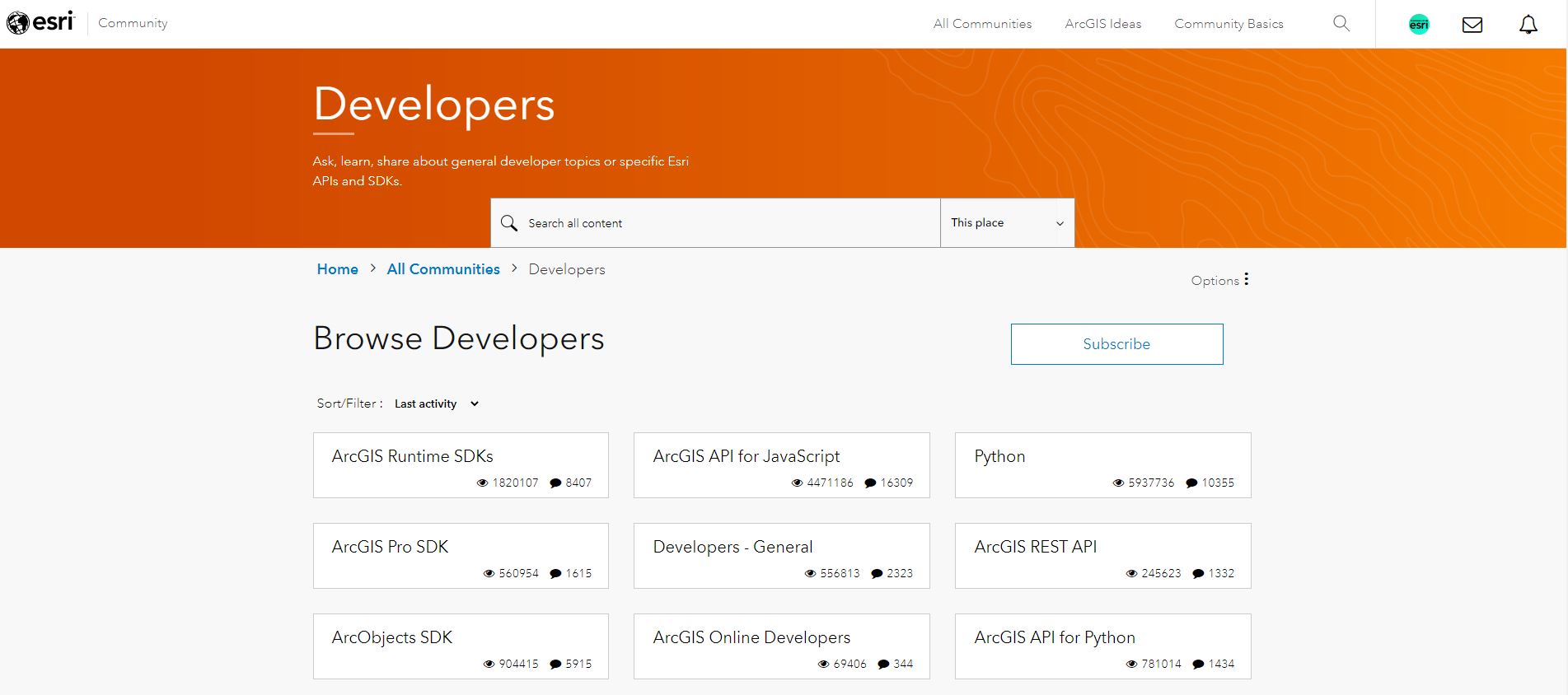Click the Subscribe button
This screenshot has width=1568, height=695.
(1116, 344)
